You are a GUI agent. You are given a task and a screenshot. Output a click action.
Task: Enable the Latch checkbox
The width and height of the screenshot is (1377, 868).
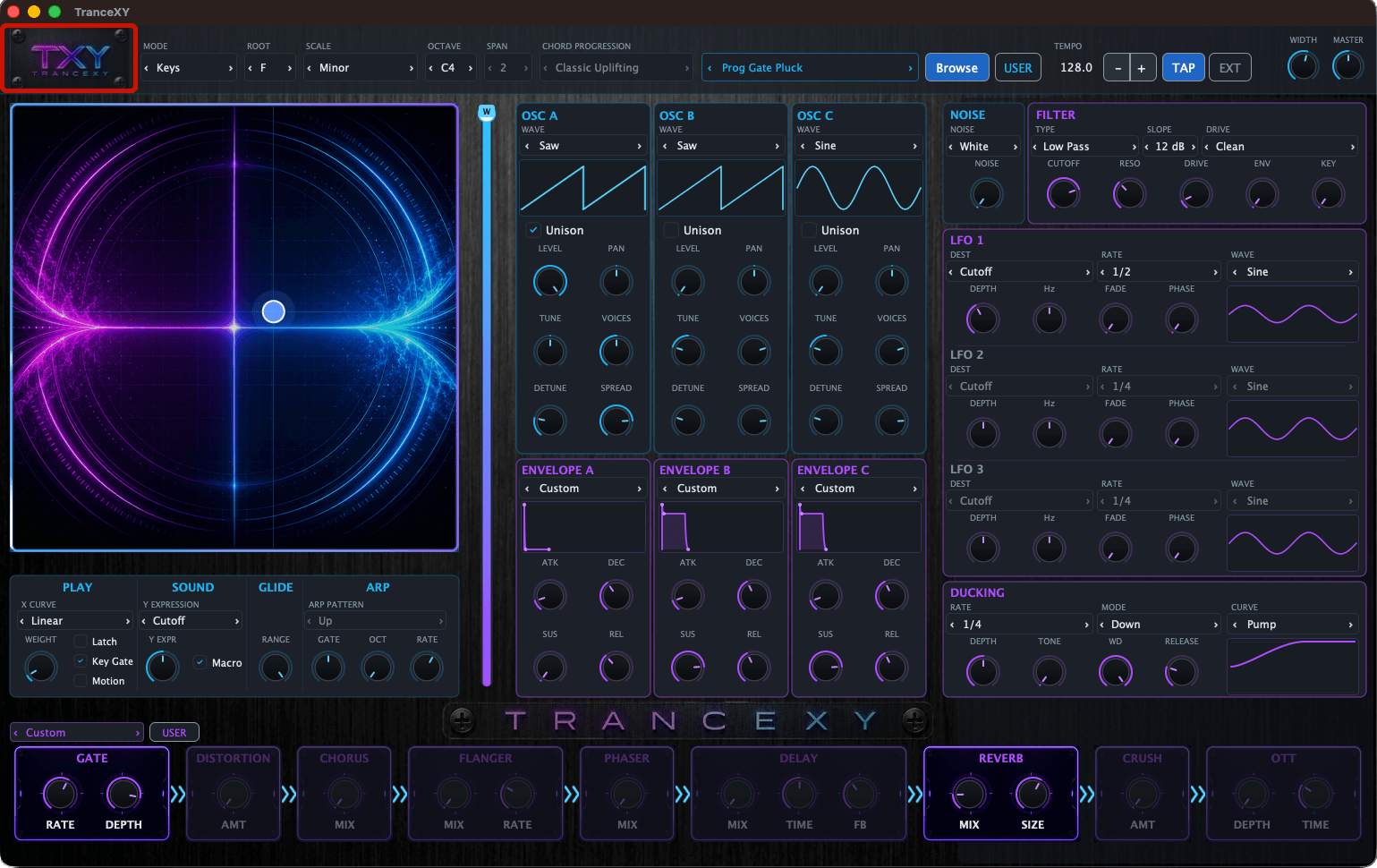[x=81, y=642]
